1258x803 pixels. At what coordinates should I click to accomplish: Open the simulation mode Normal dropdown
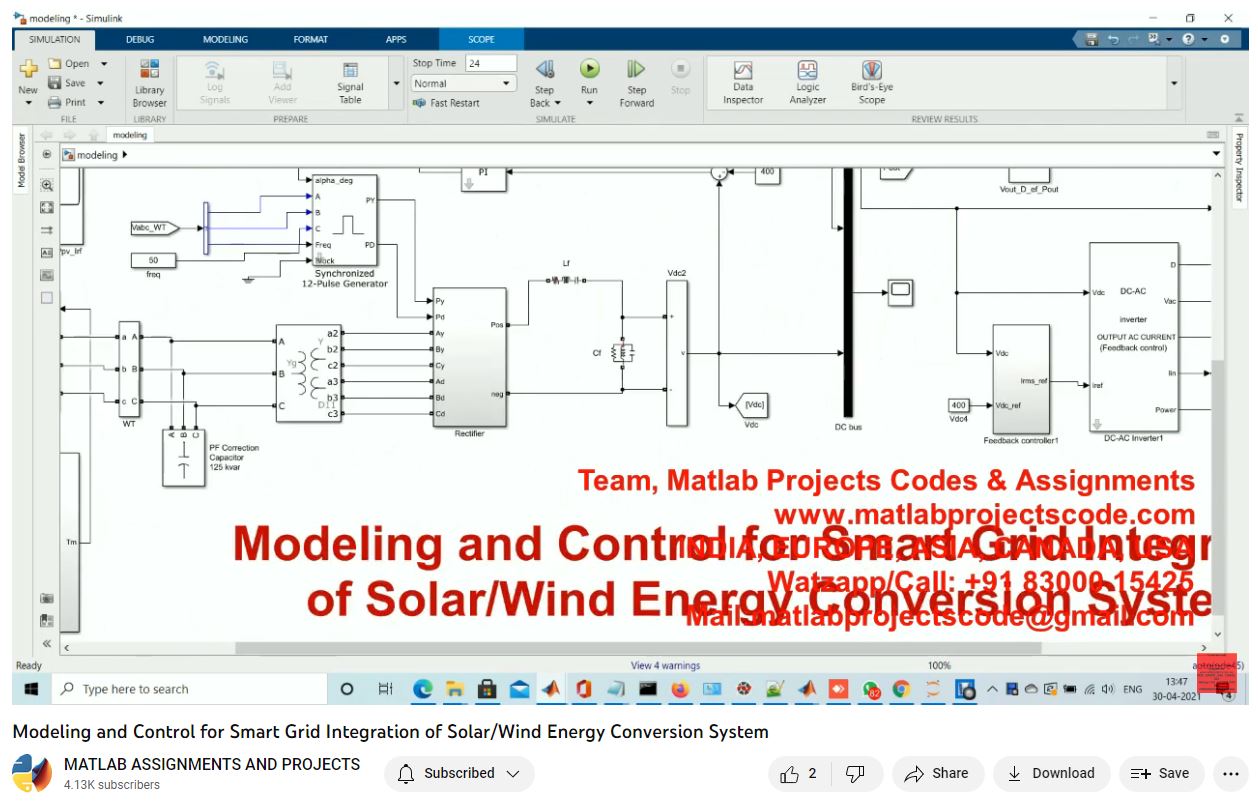[464, 84]
